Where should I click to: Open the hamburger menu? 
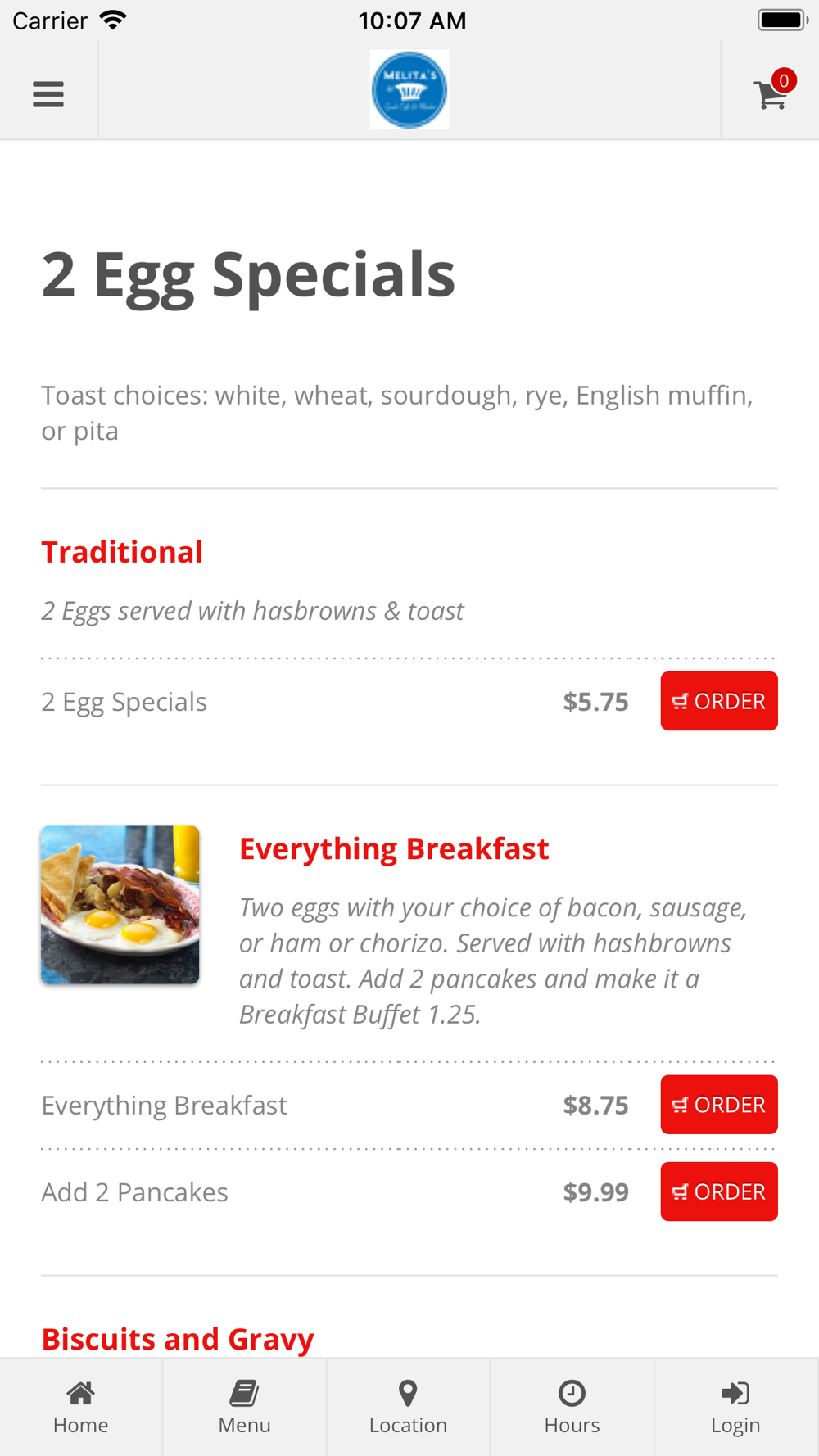click(x=48, y=94)
